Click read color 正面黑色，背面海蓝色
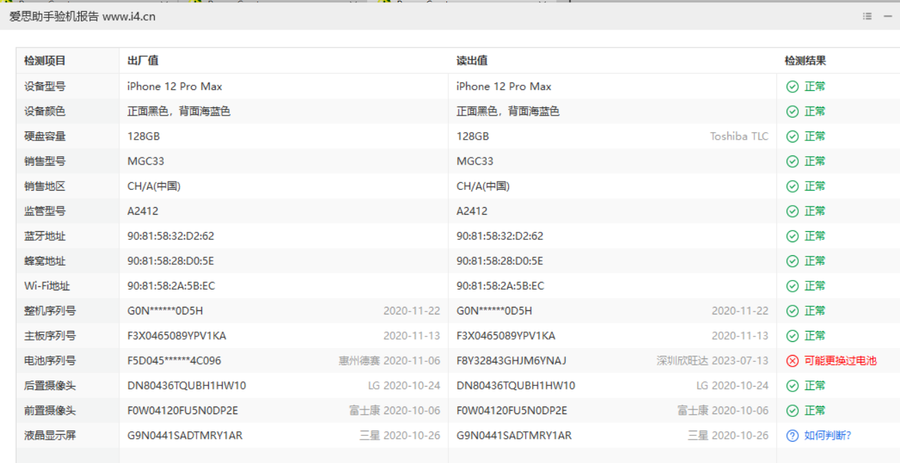The height and width of the screenshot is (463, 900). tap(508, 111)
